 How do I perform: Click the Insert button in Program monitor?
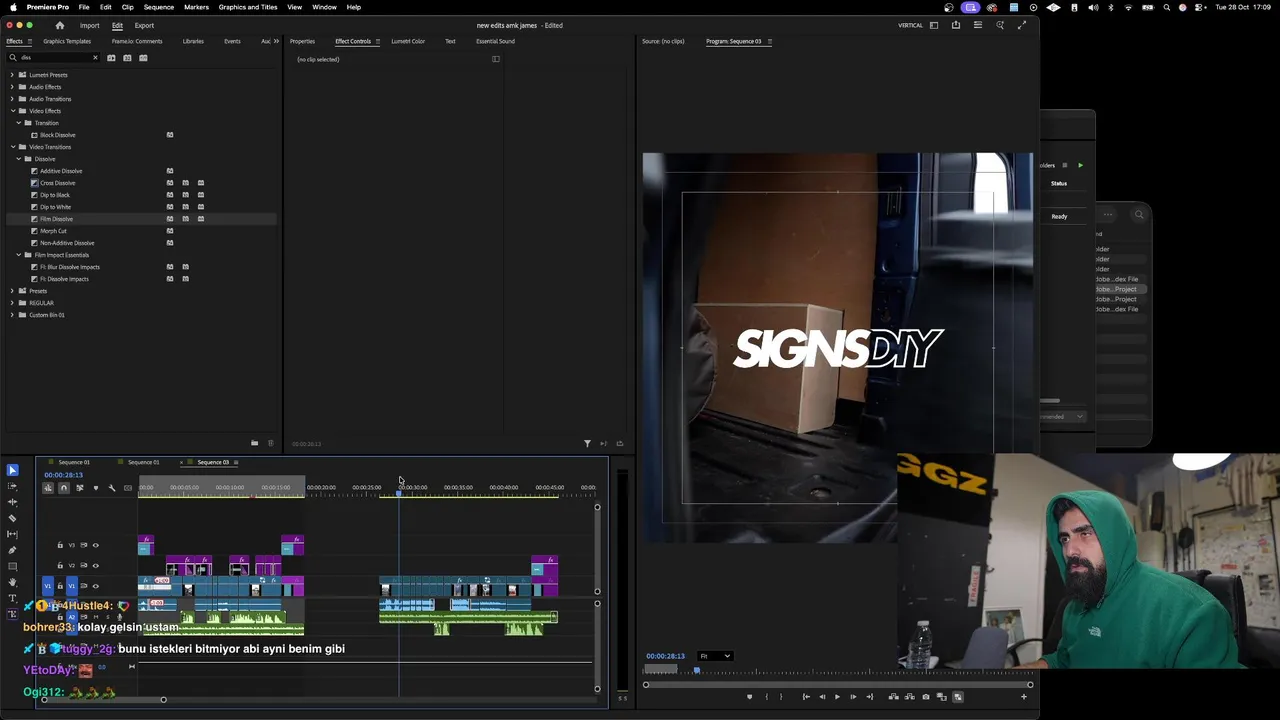coord(894,697)
